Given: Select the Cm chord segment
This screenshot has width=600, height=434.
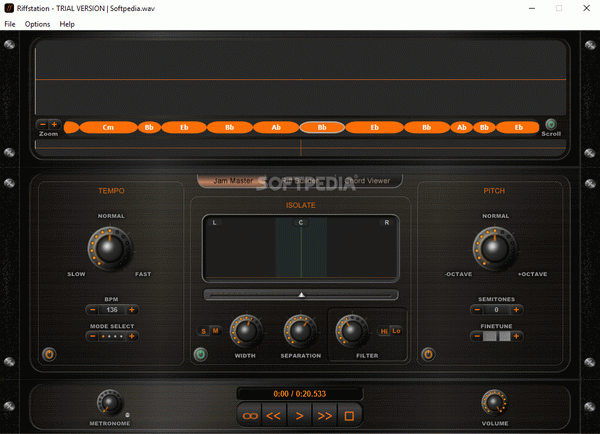Looking at the screenshot, I should (x=108, y=127).
